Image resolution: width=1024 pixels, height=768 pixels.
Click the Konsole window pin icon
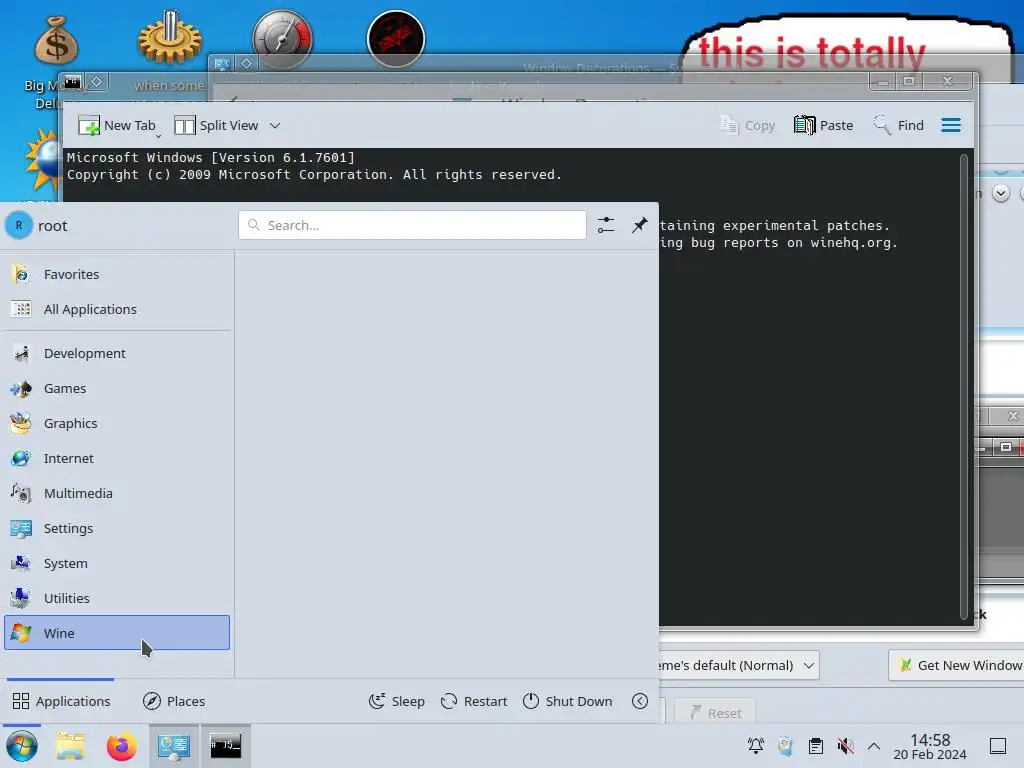tap(97, 82)
